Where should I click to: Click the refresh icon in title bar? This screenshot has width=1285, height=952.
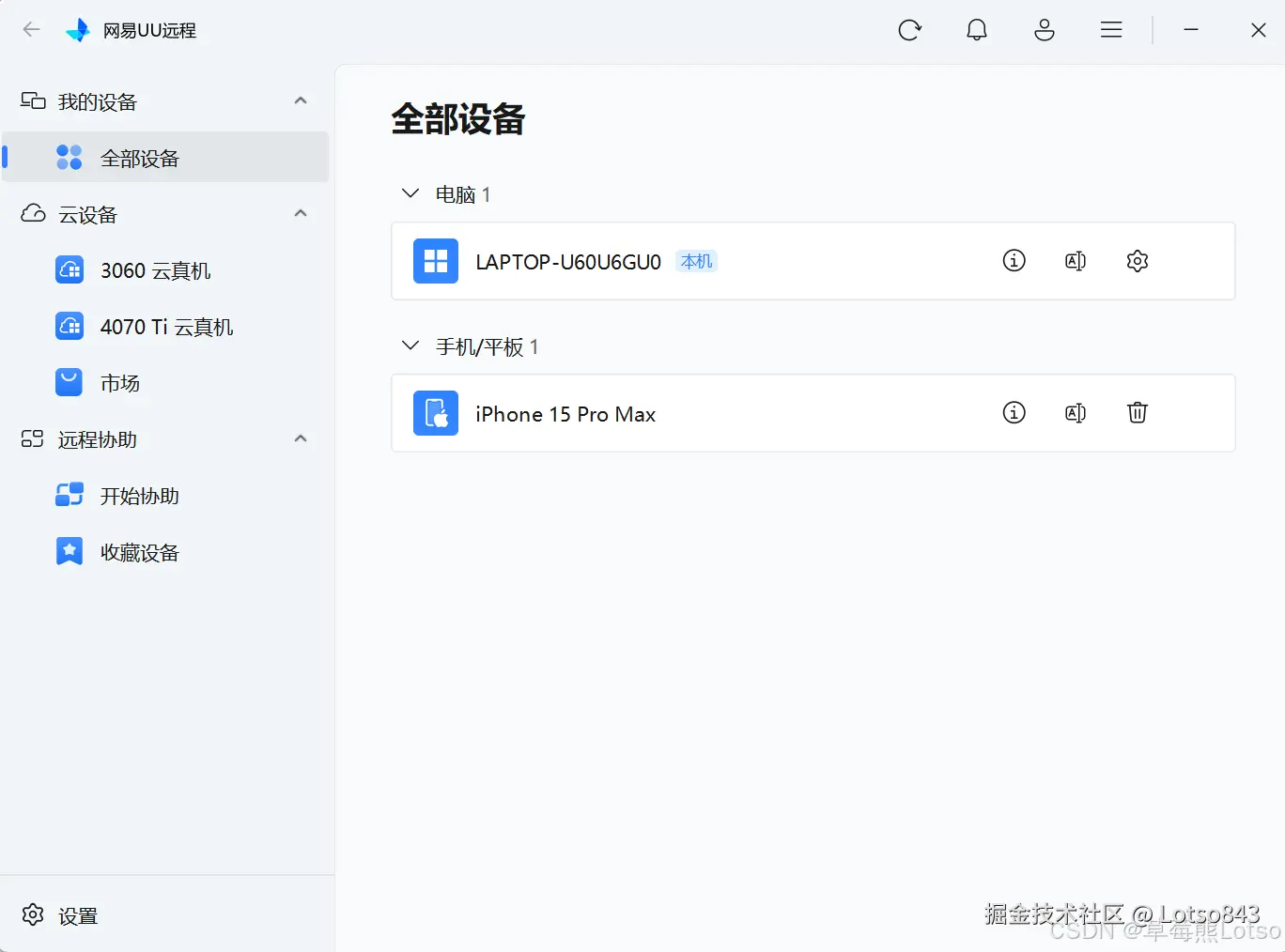[909, 30]
